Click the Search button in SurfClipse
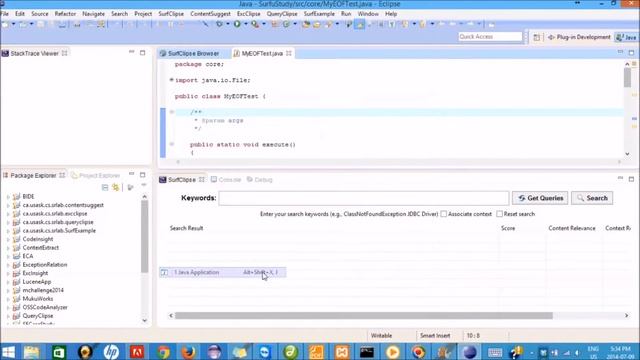 click(x=592, y=198)
